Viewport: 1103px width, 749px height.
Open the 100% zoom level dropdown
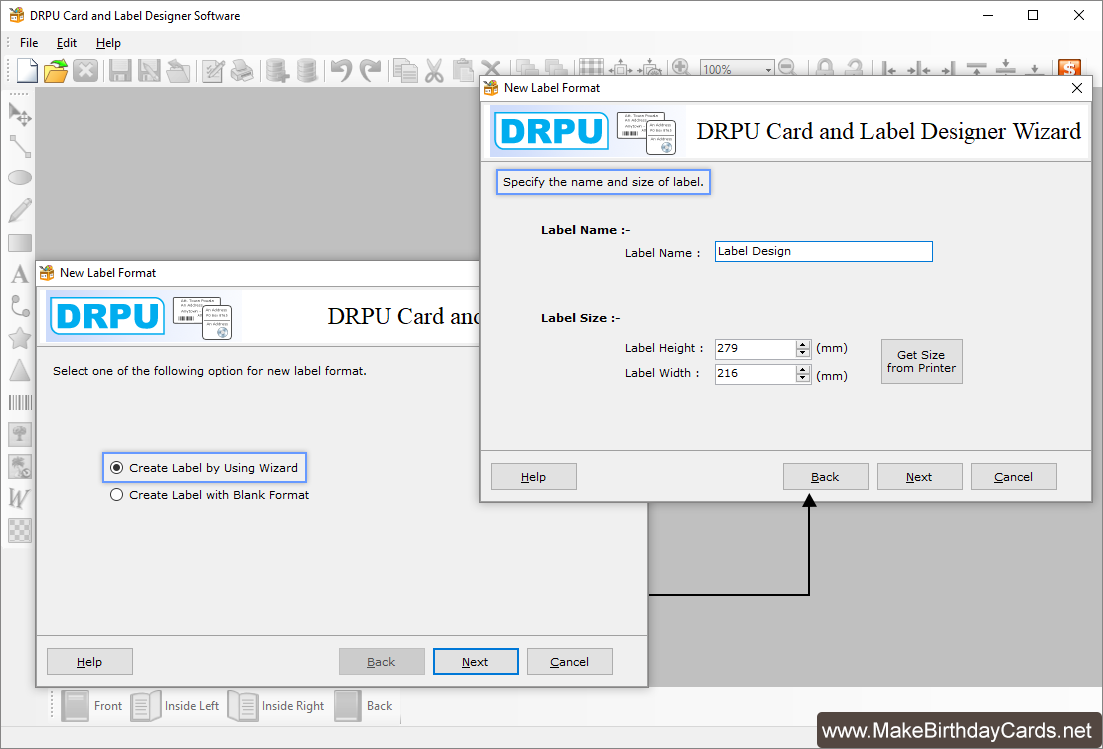pyautogui.click(x=768, y=70)
